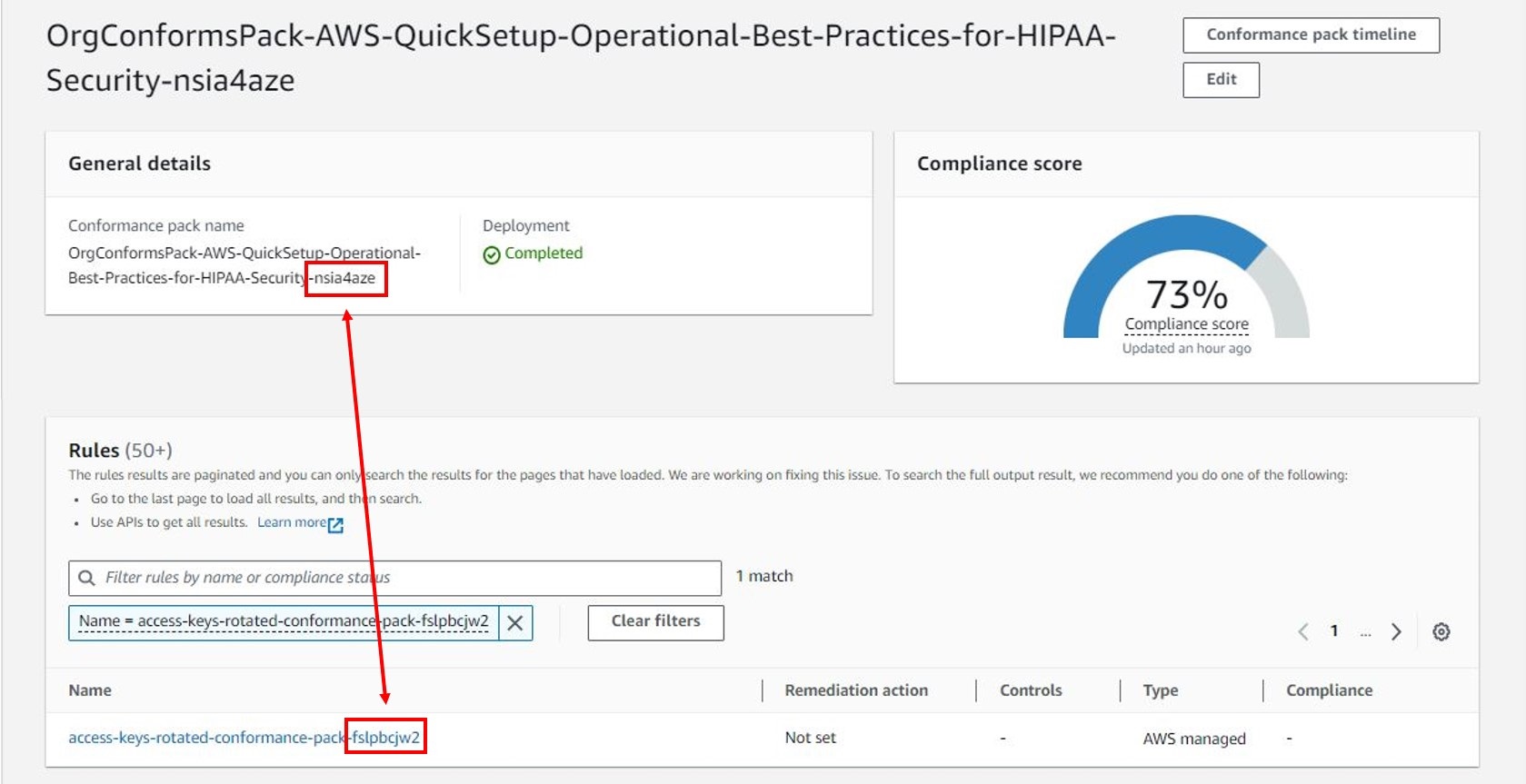The image size is (1526, 784).
Task: Click the Remediation action column header
Action: [x=856, y=690]
